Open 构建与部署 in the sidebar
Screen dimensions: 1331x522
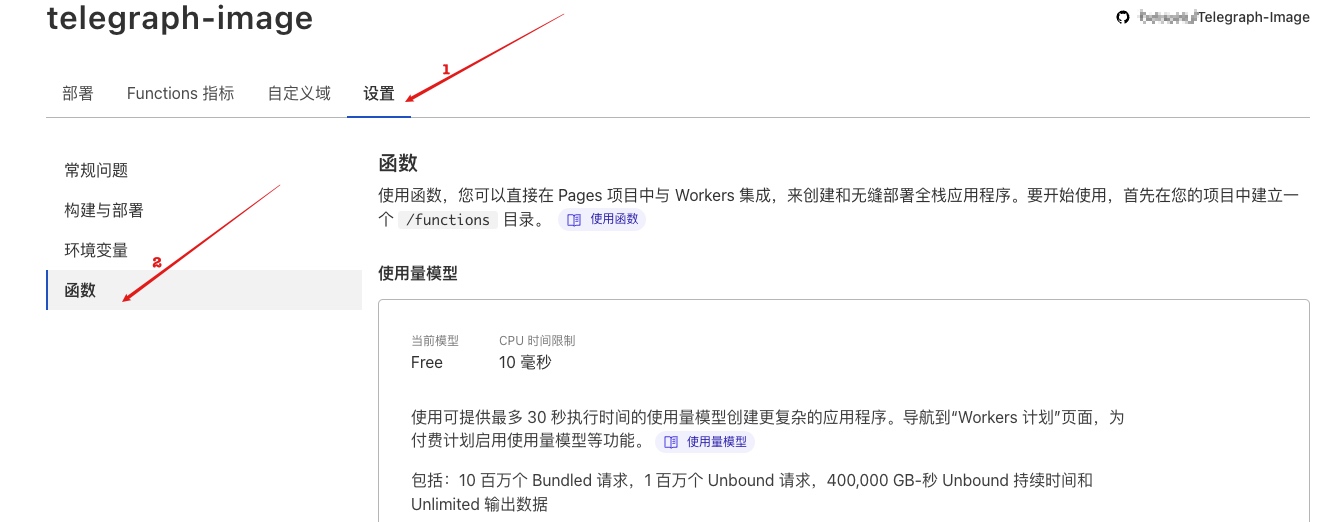104,211
